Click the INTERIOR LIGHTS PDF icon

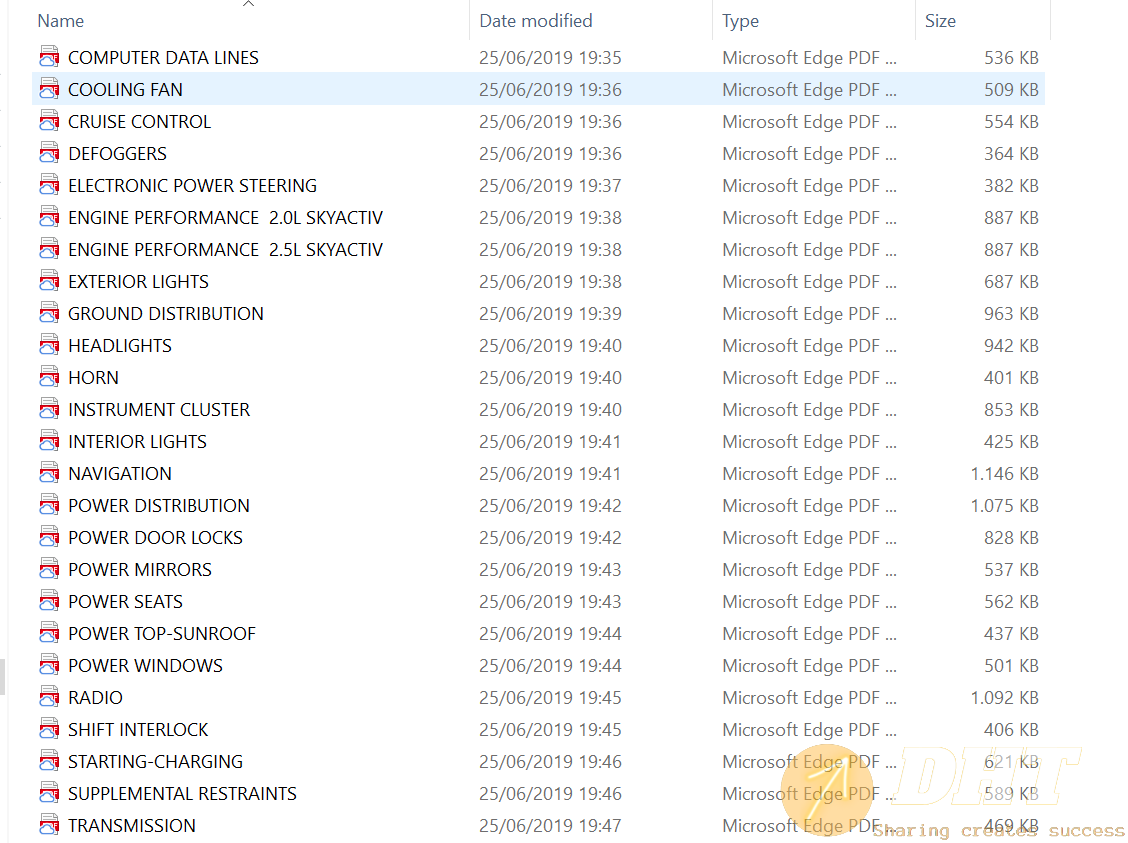coord(49,442)
